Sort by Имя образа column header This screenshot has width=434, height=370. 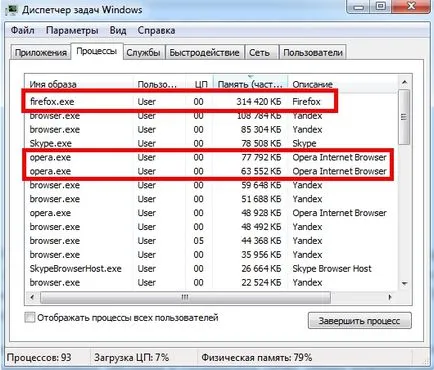pos(80,84)
